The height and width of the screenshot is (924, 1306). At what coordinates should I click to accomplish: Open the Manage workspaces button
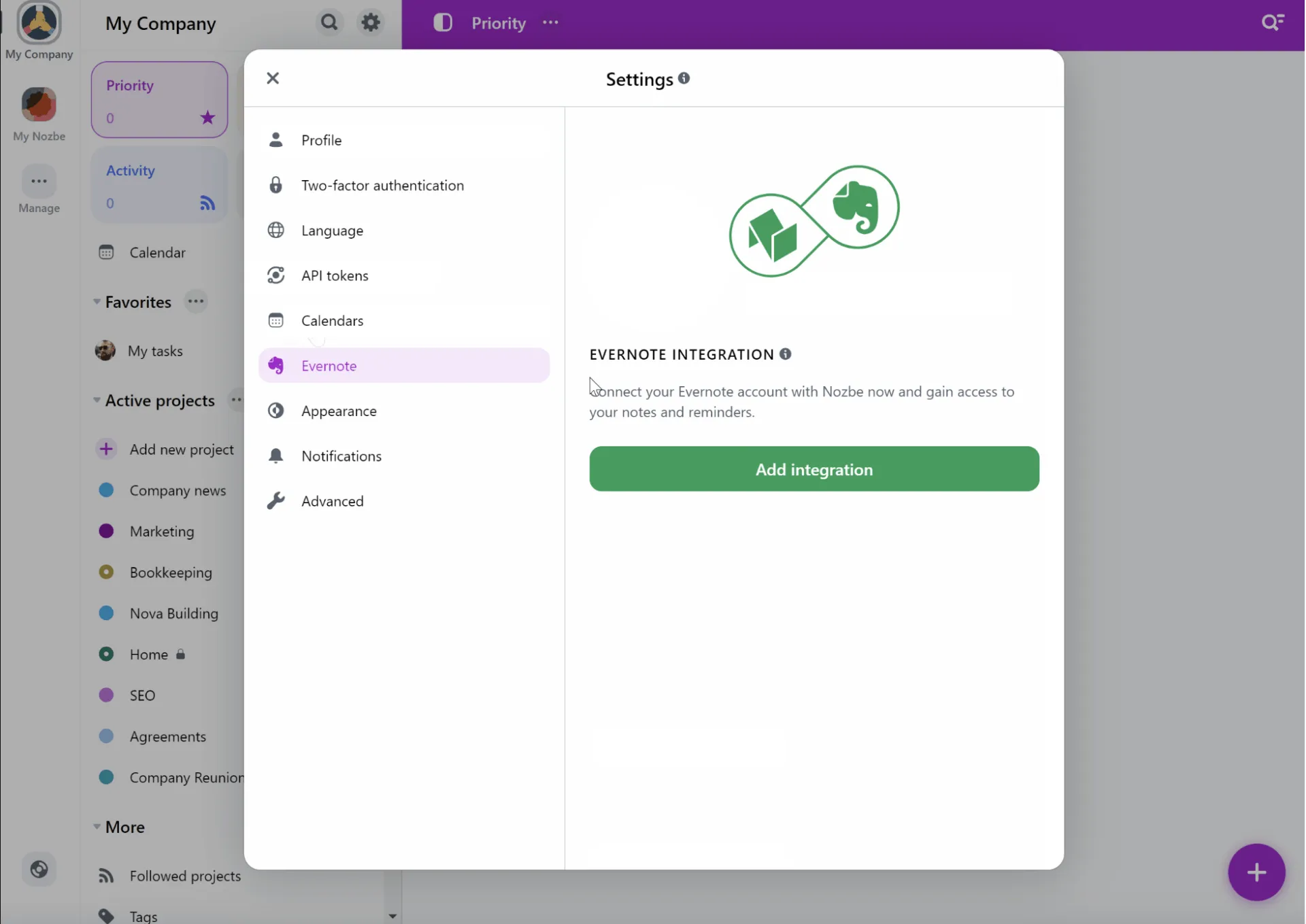[x=39, y=182]
